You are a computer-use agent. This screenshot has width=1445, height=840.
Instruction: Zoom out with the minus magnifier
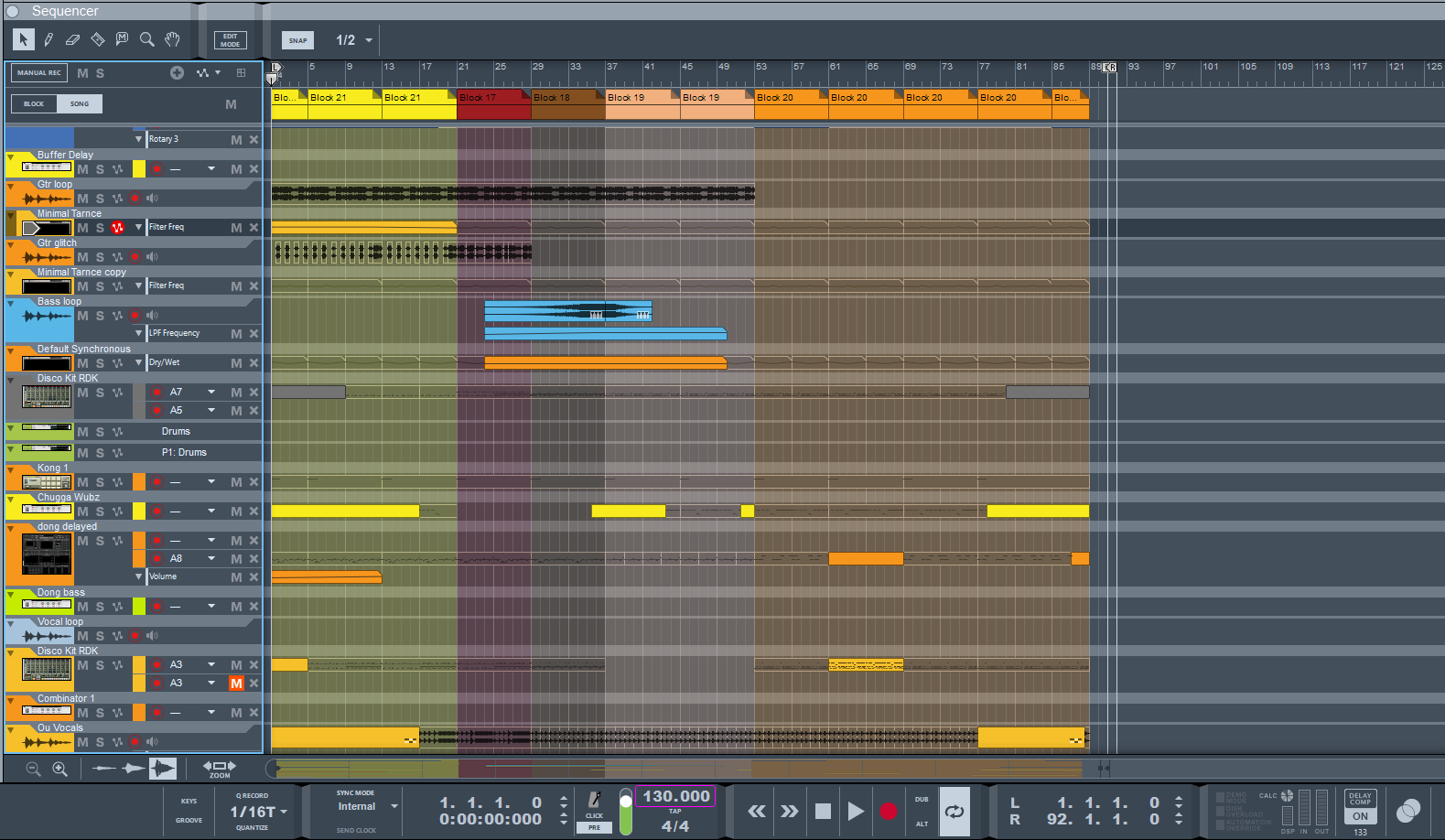pos(34,770)
